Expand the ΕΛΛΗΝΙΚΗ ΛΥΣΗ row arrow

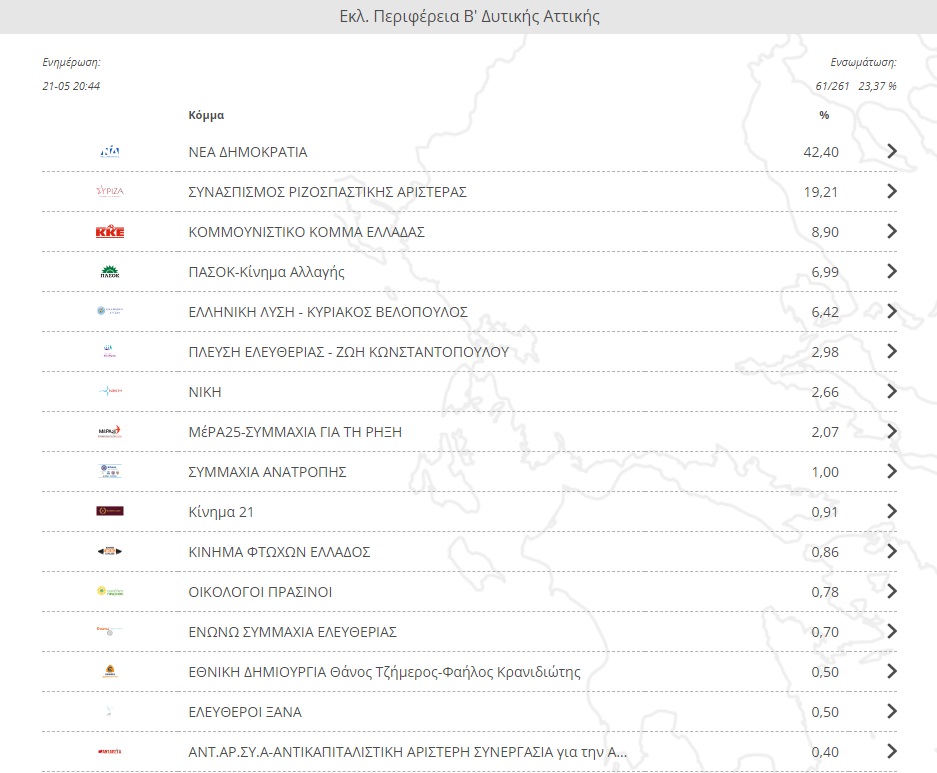[x=892, y=312]
